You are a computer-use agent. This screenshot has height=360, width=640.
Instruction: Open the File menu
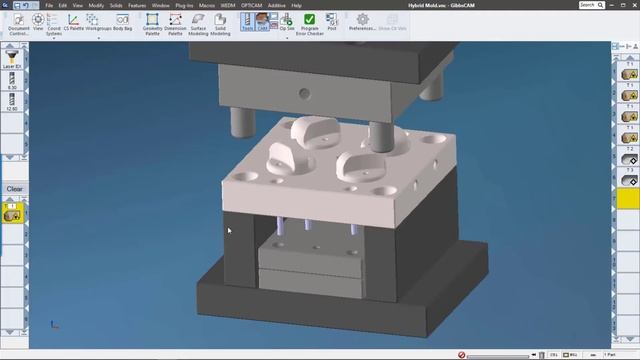click(49, 6)
